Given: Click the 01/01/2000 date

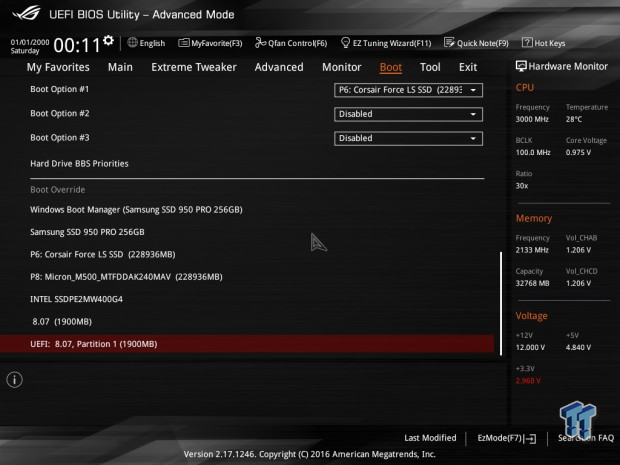Looking at the screenshot, I should point(30,42).
